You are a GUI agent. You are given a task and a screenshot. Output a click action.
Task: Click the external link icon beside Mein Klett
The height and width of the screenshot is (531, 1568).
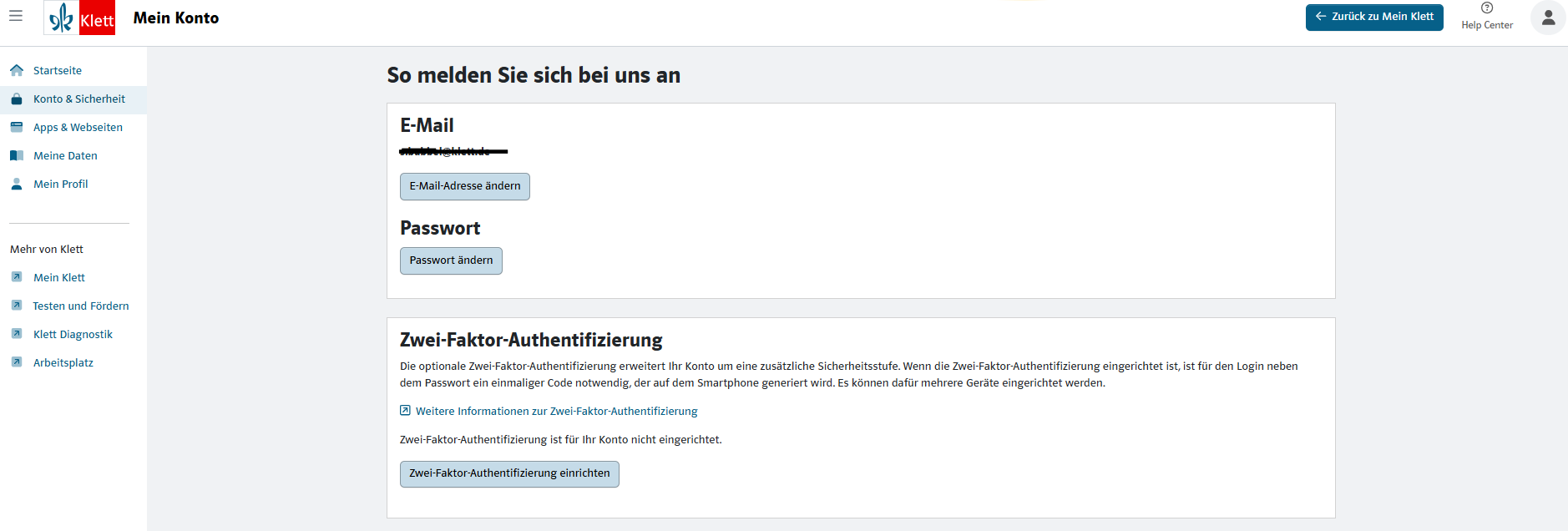click(x=17, y=276)
